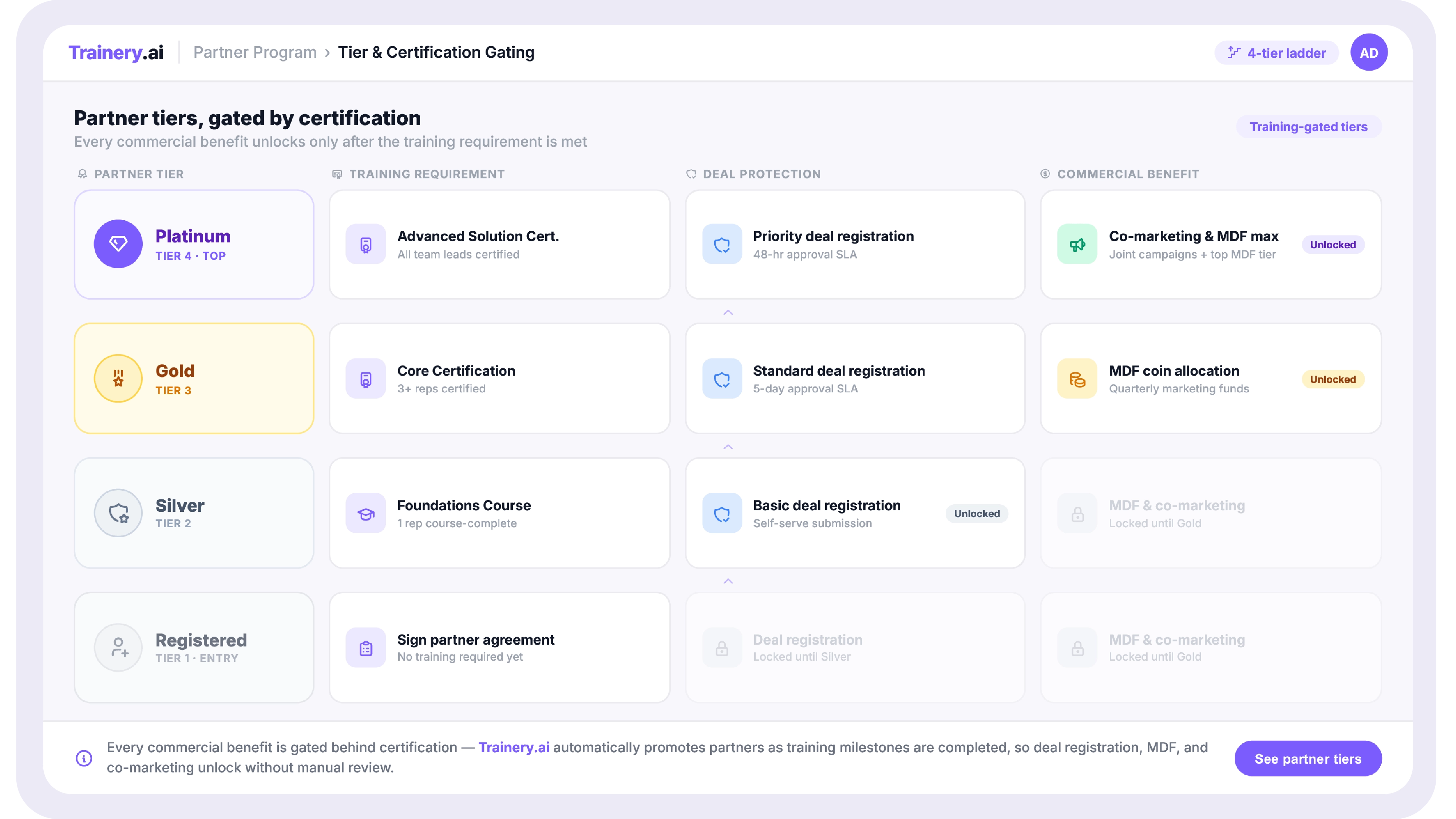Viewport: 1456px width, 819px height.
Task: Click the Platinum diamond tier icon
Action: (118, 244)
